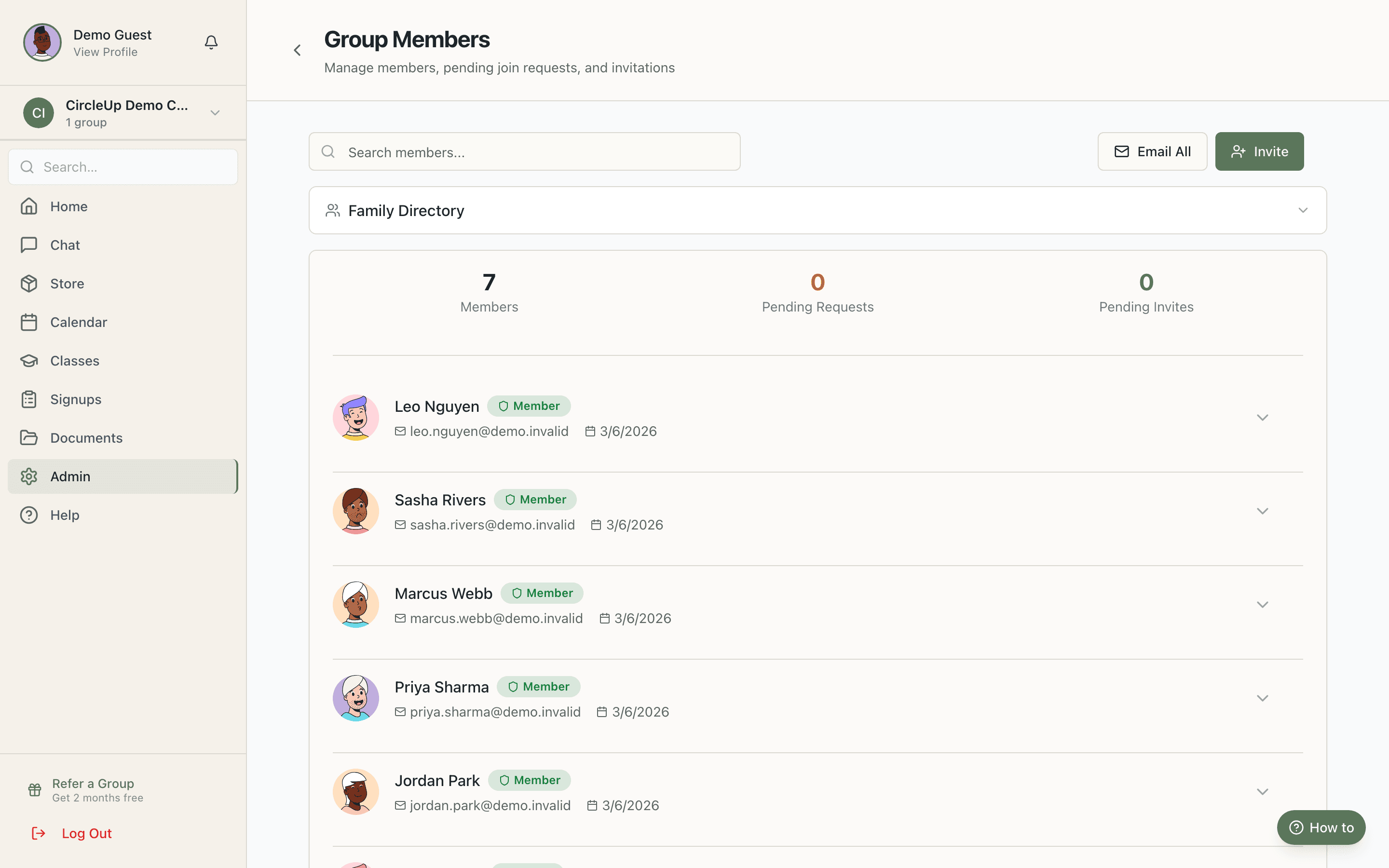Click the jordan.park@demo.invalid email
This screenshot has width=1389, height=868.
click(490, 805)
